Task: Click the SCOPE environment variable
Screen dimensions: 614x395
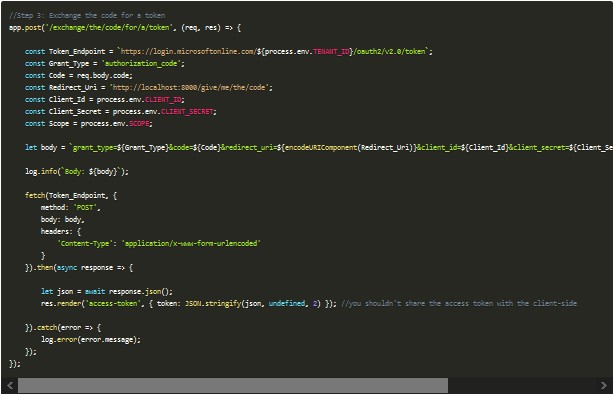Action: coord(139,124)
